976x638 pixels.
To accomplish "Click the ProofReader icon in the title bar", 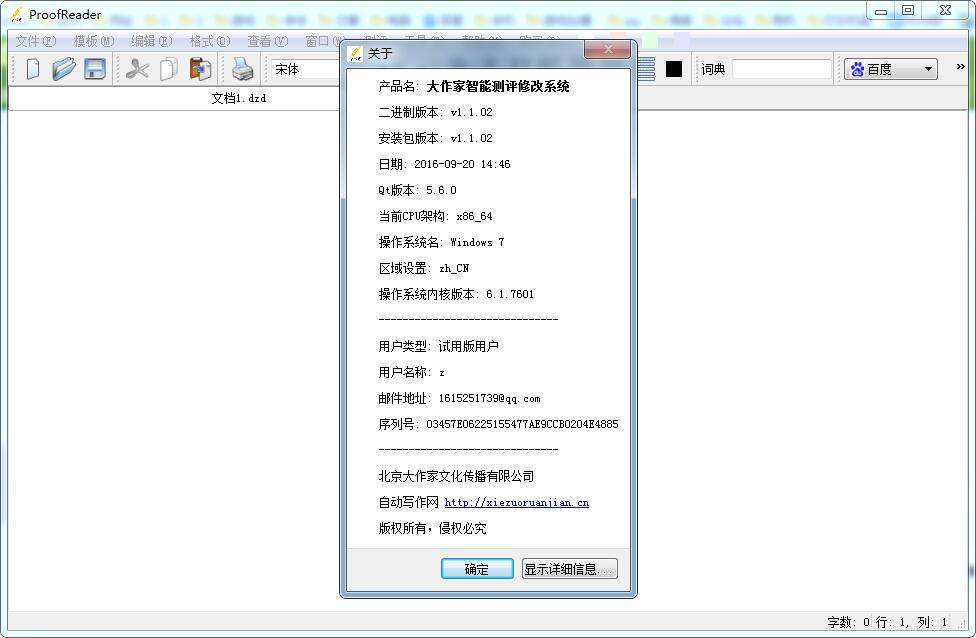I will [x=14, y=14].
